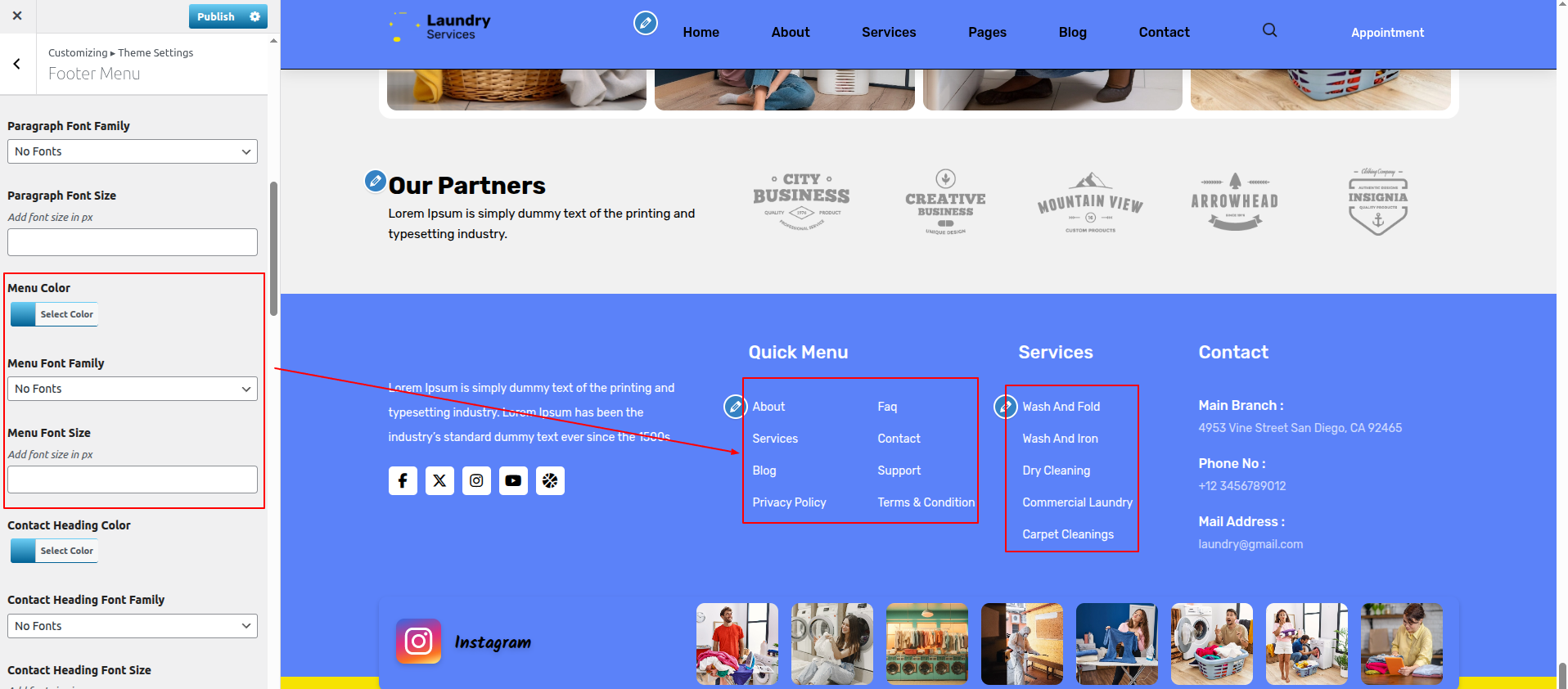The height and width of the screenshot is (689, 1568).
Task: Open the Privacy Policy footer link
Action: tap(789, 502)
